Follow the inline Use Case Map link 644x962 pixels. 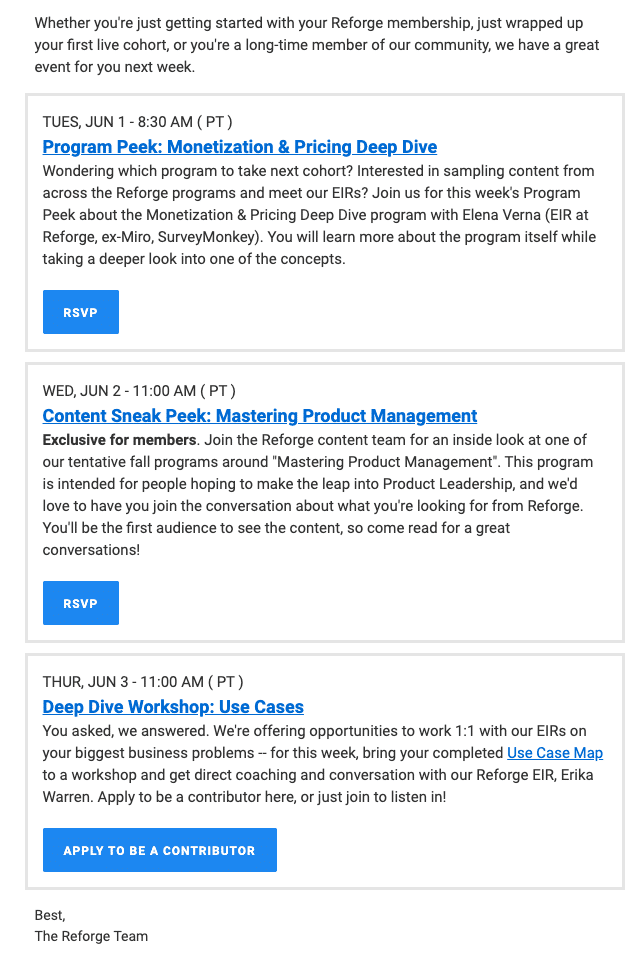[x=554, y=752]
